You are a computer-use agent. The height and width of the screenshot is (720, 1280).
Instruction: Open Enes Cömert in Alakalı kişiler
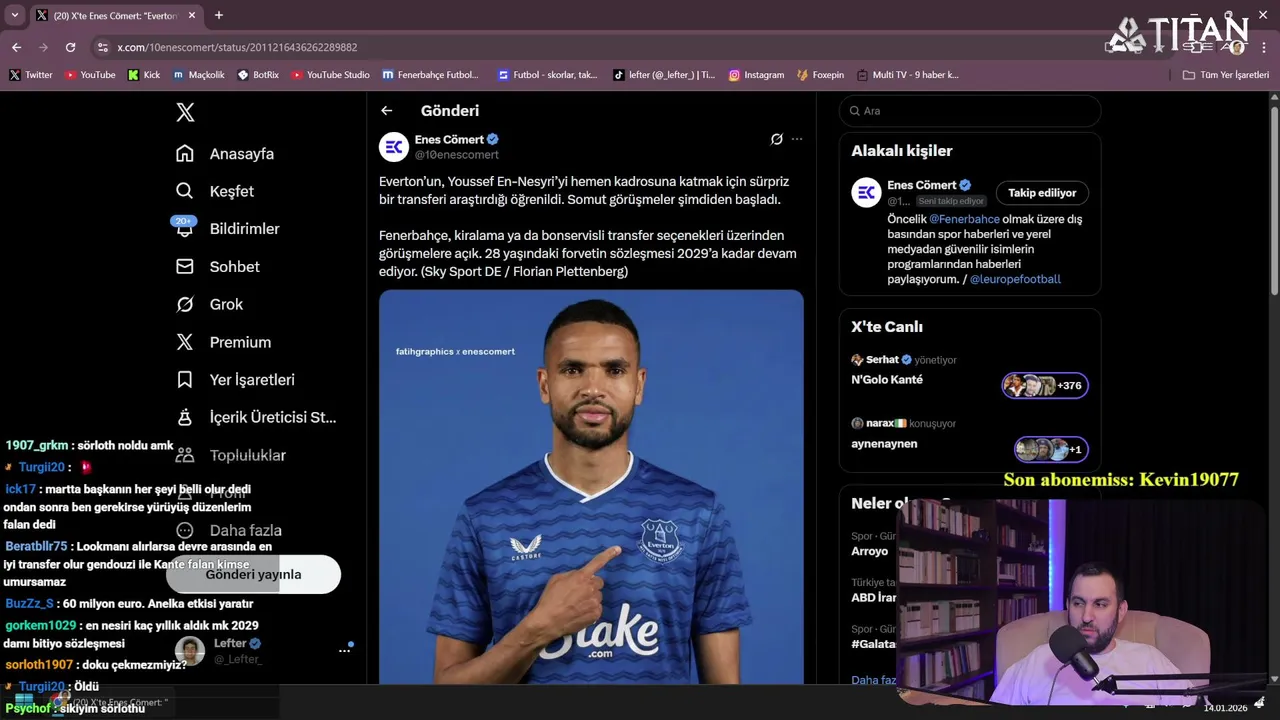pyautogui.click(x=921, y=185)
